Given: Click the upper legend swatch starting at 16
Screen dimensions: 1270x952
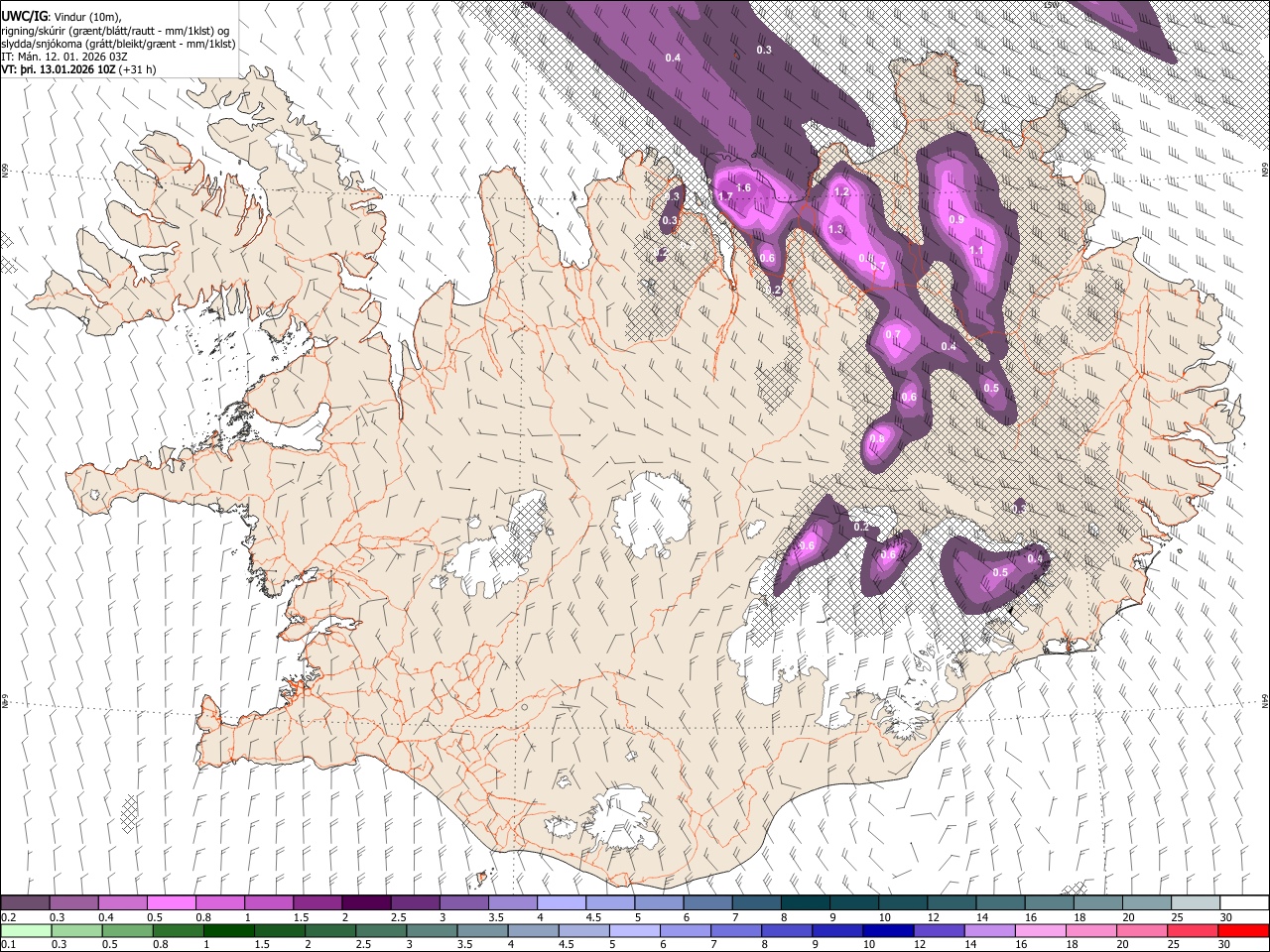Looking at the screenshot, I should click(x=1048, y=903).
